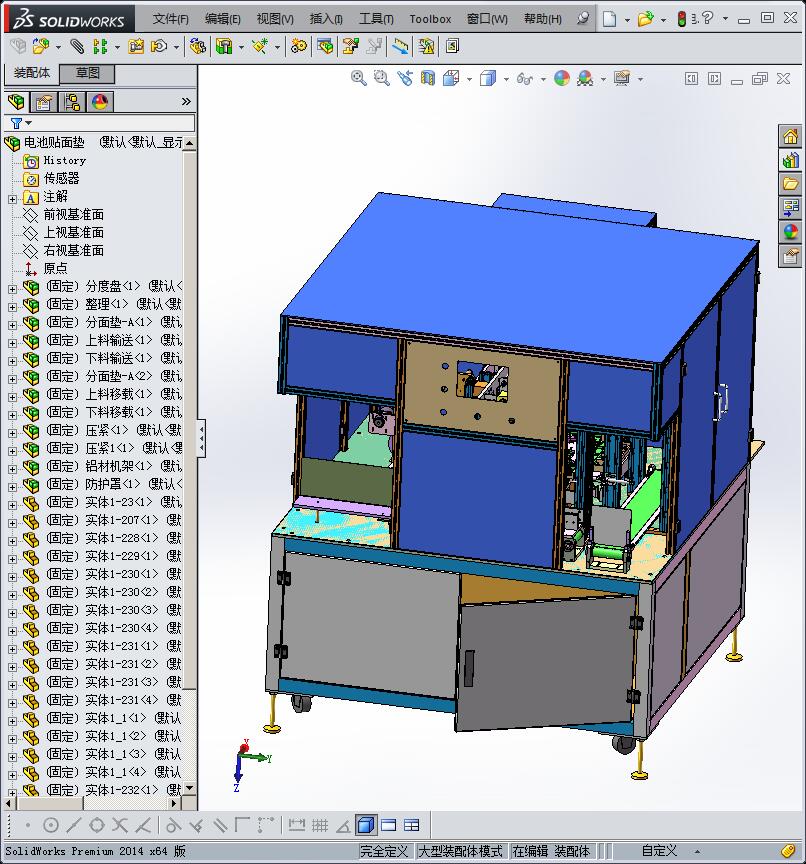Toggle the grid snap icon in bottom toolbar
This screenshot has height=864, width=806.
[x=320, y=825]
